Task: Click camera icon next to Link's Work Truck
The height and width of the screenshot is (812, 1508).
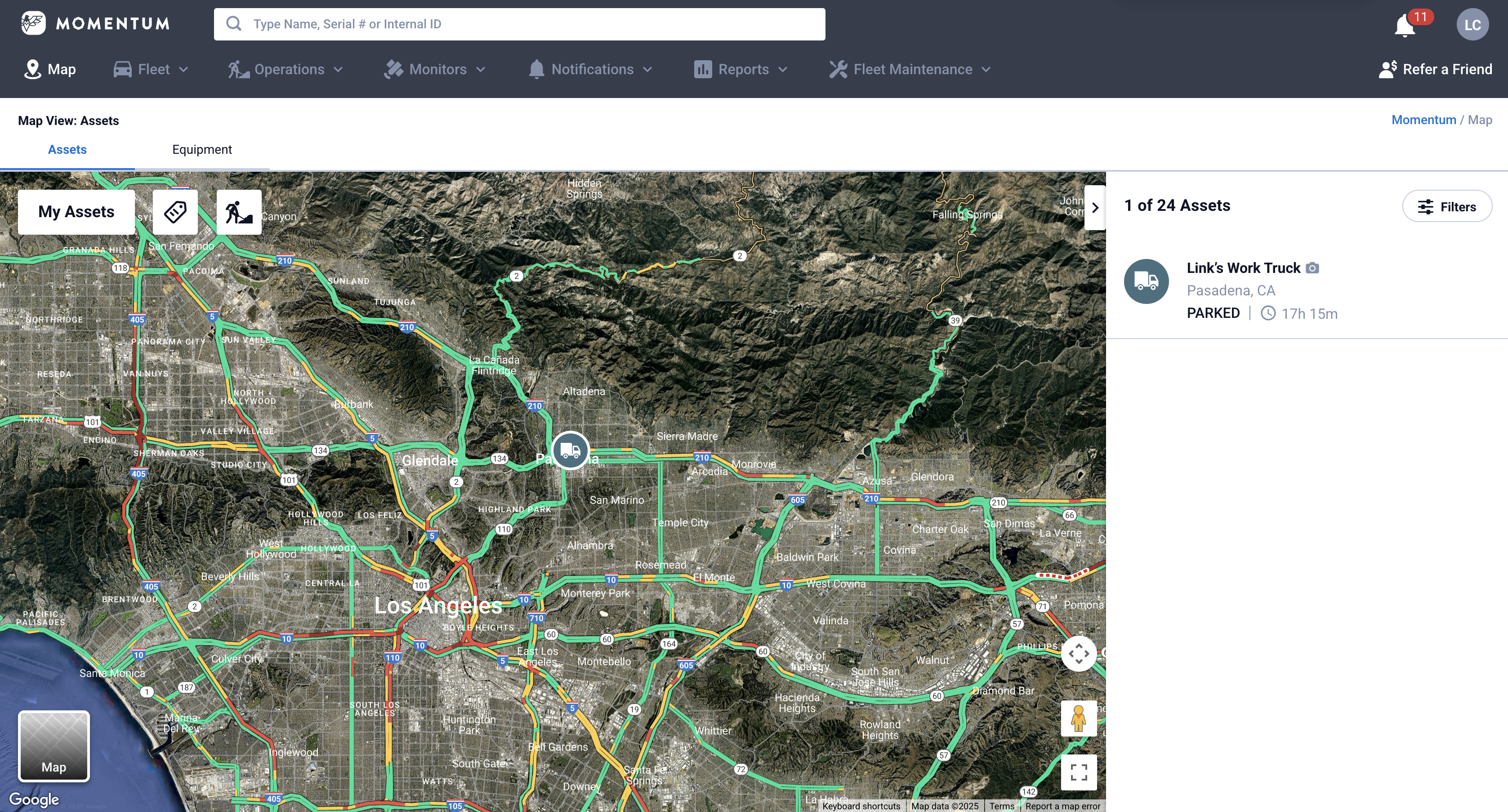Action: (1312, 268)
